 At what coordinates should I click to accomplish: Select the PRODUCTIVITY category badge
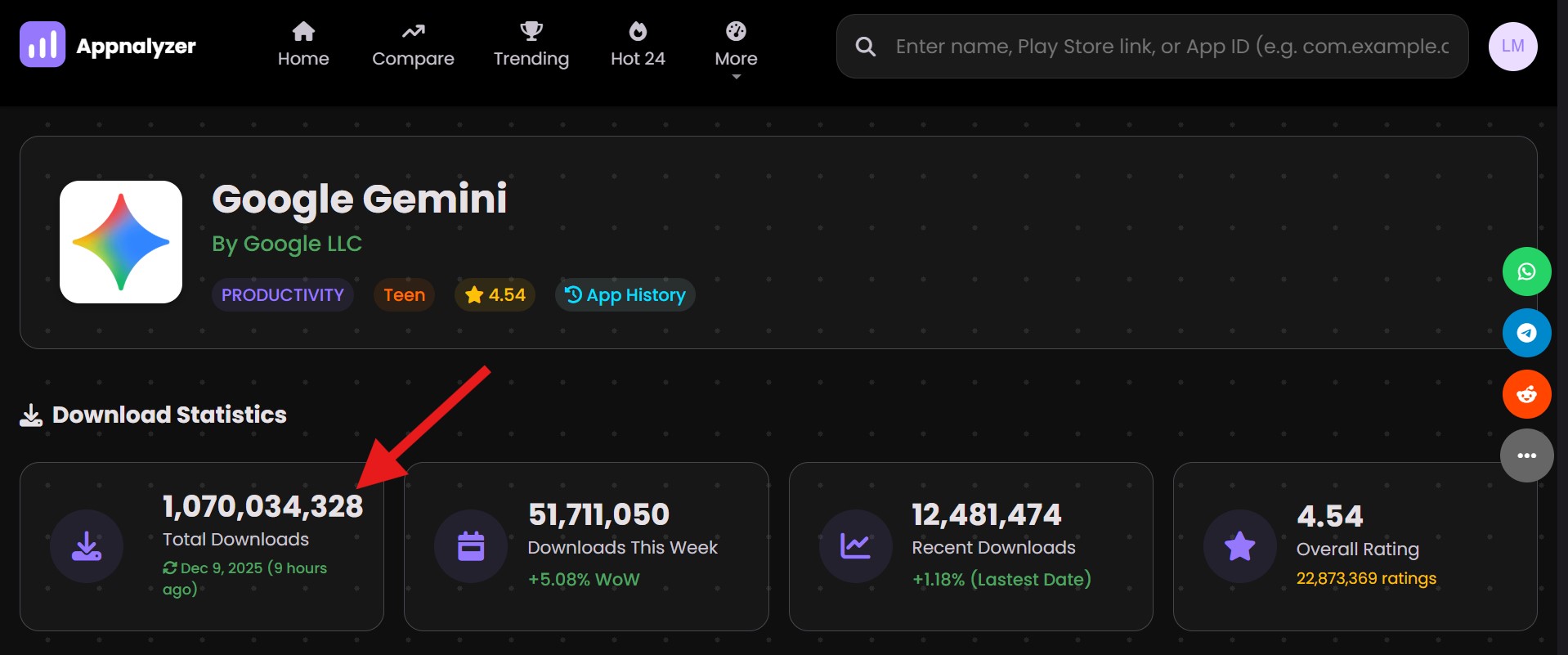[x=282, y=294]
